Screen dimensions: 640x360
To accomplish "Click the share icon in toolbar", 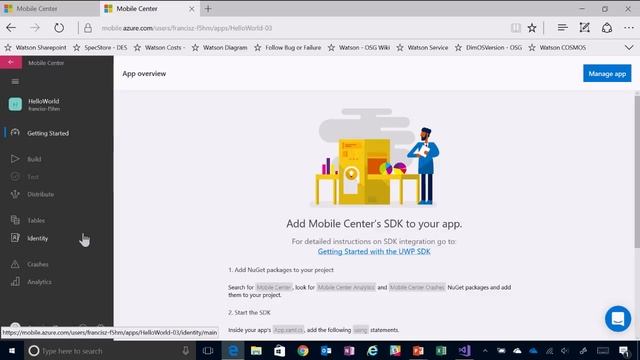I will [607, 28].
